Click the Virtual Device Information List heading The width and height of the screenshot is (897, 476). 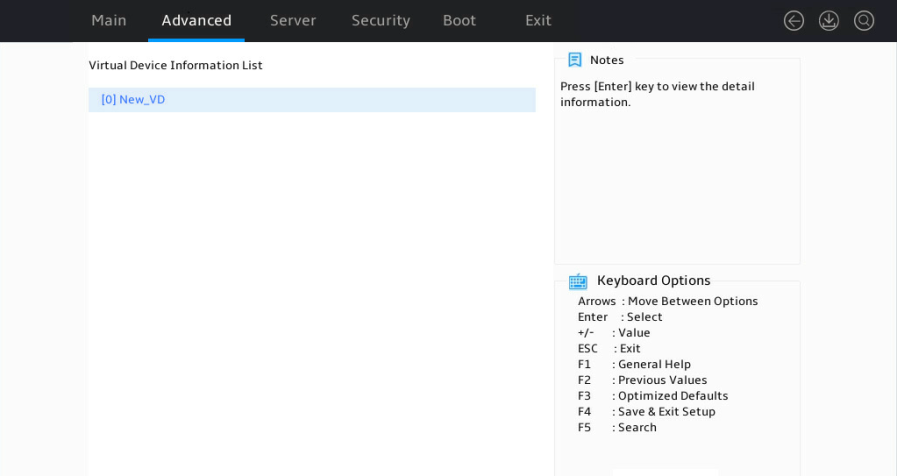pos(176,65)
